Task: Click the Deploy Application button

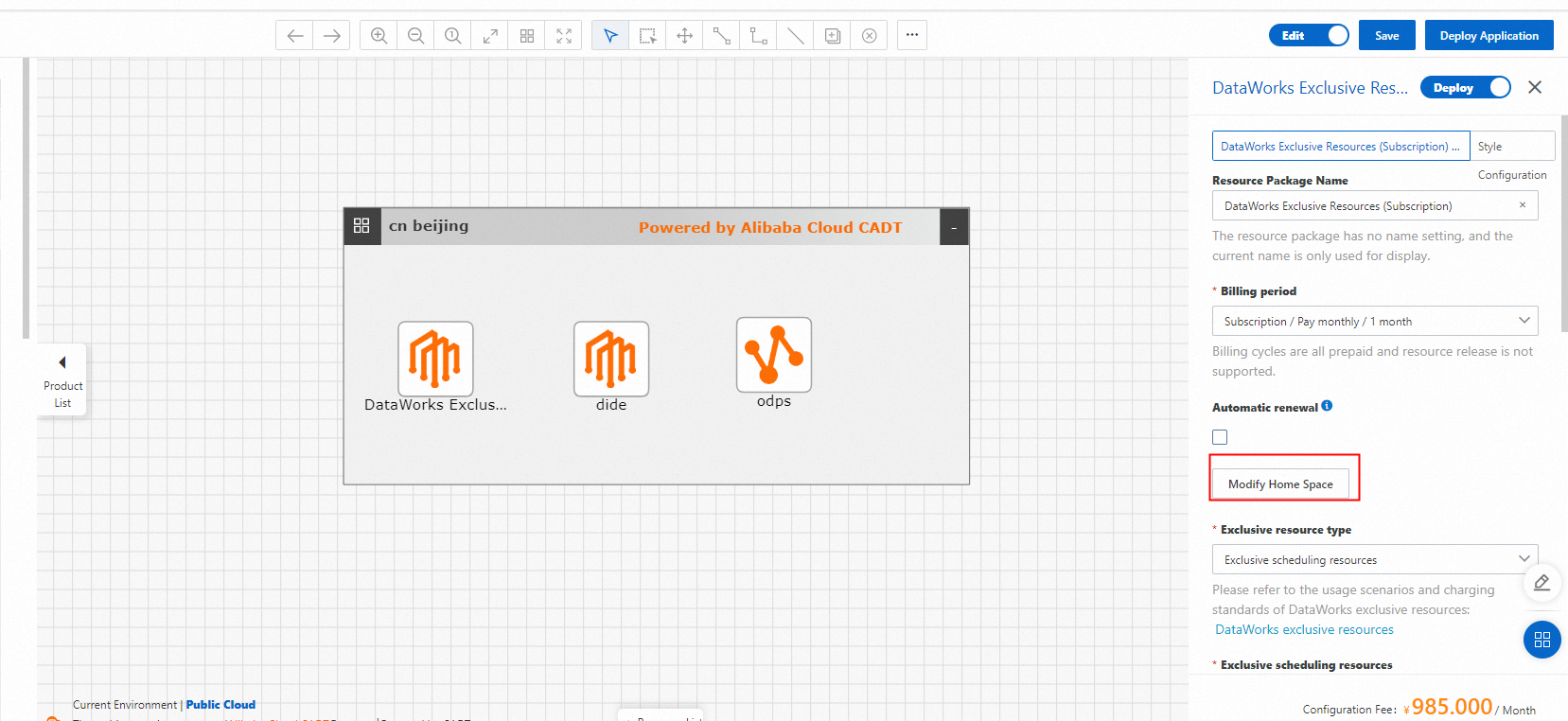Action: point(1489,35)
